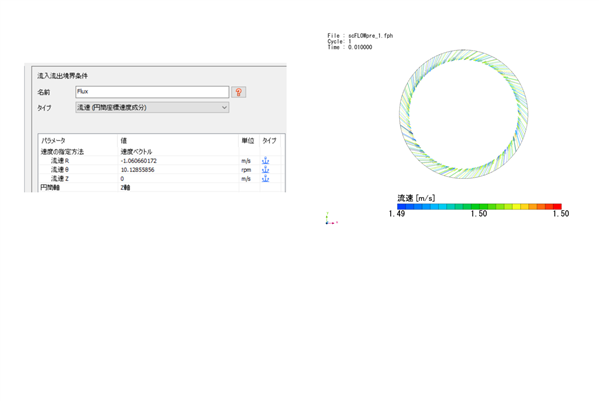Click the chevron arrow of the タイプ combo box
Viewport: 599px width, 401px height.
pos(224,108)
